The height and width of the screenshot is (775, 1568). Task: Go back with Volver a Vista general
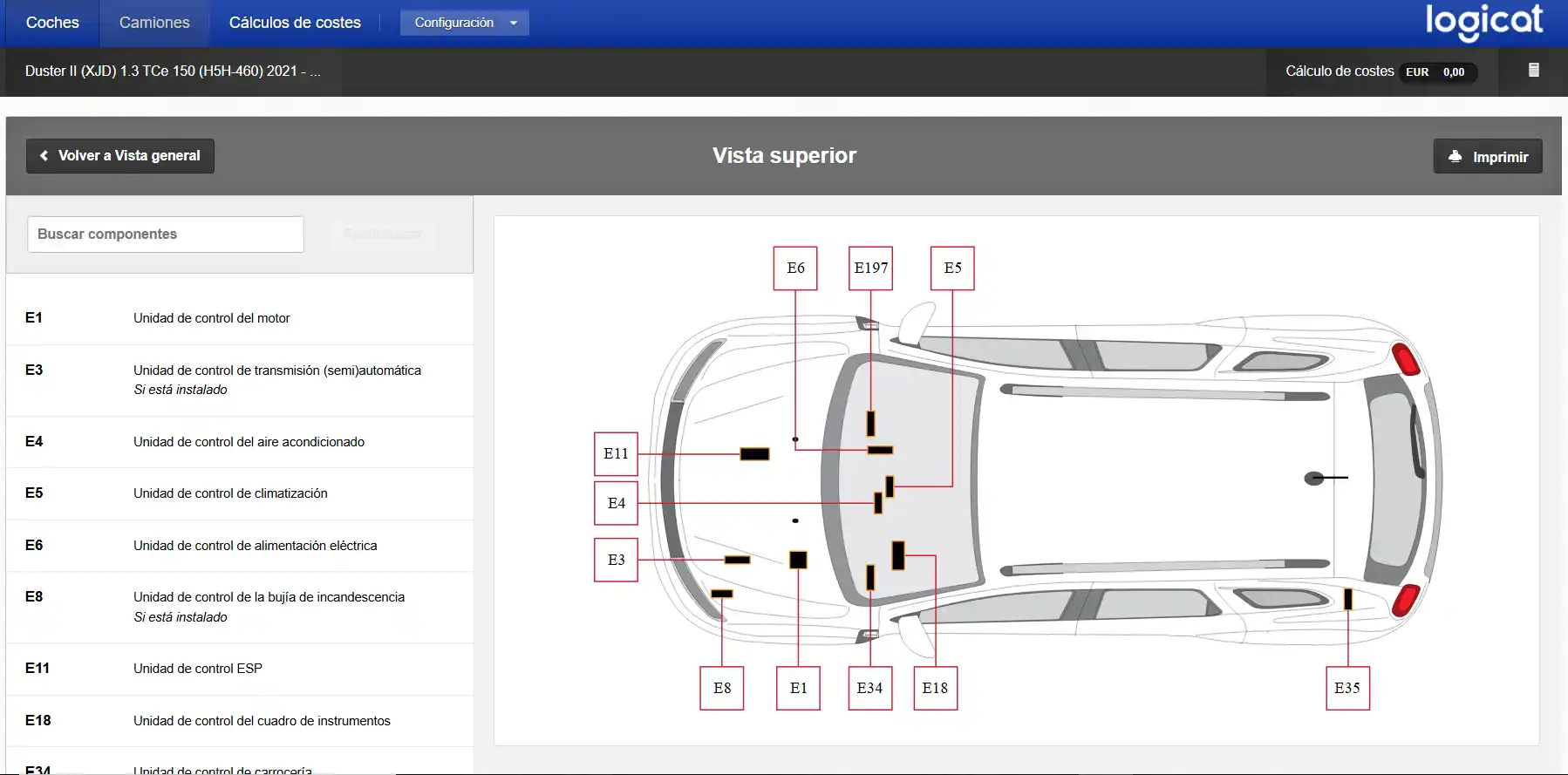pyautogui.click(x=120, y=156)
